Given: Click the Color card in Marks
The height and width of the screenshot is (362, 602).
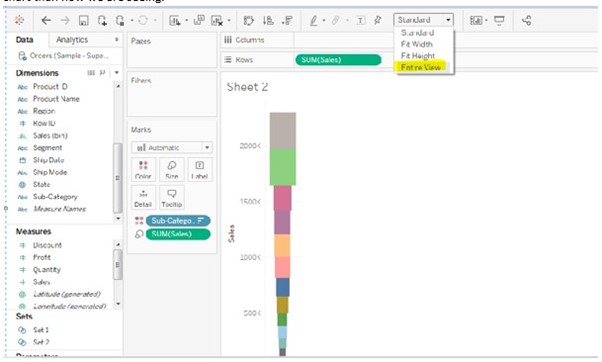Looking at the screenshot, I should point(143,169).
